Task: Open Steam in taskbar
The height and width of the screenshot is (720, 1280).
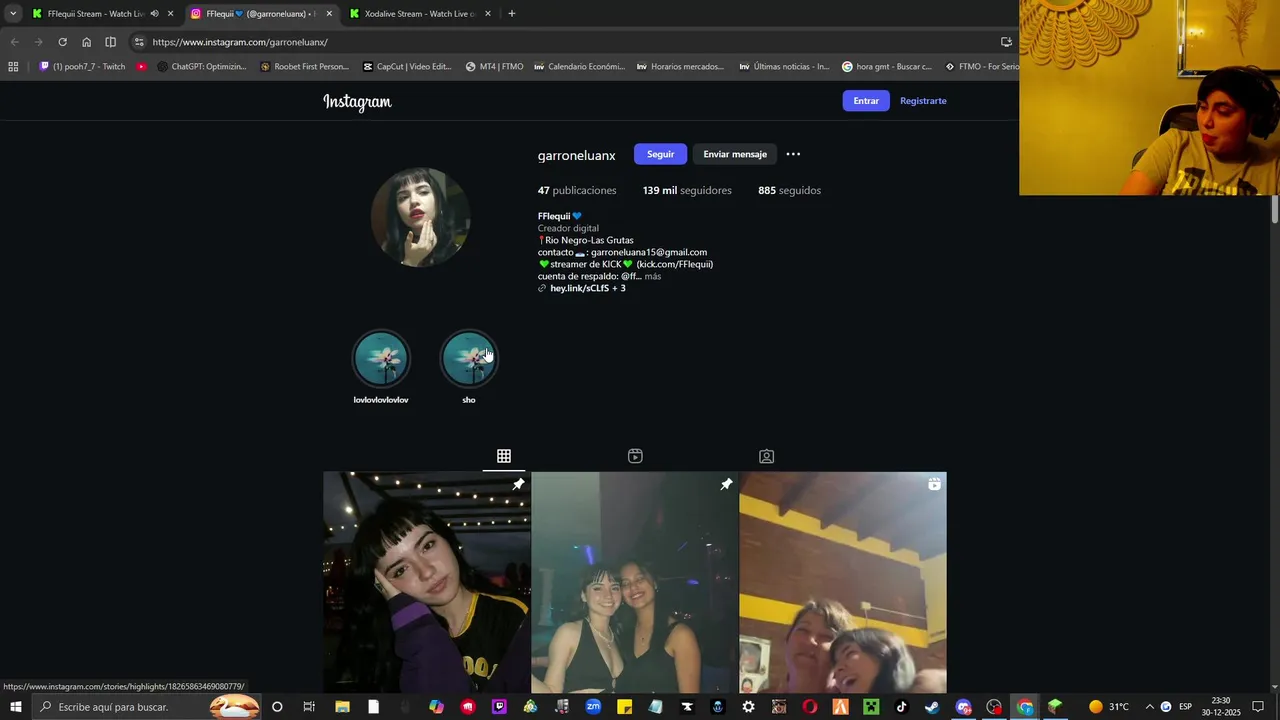Action: click(x=932, y=707)
